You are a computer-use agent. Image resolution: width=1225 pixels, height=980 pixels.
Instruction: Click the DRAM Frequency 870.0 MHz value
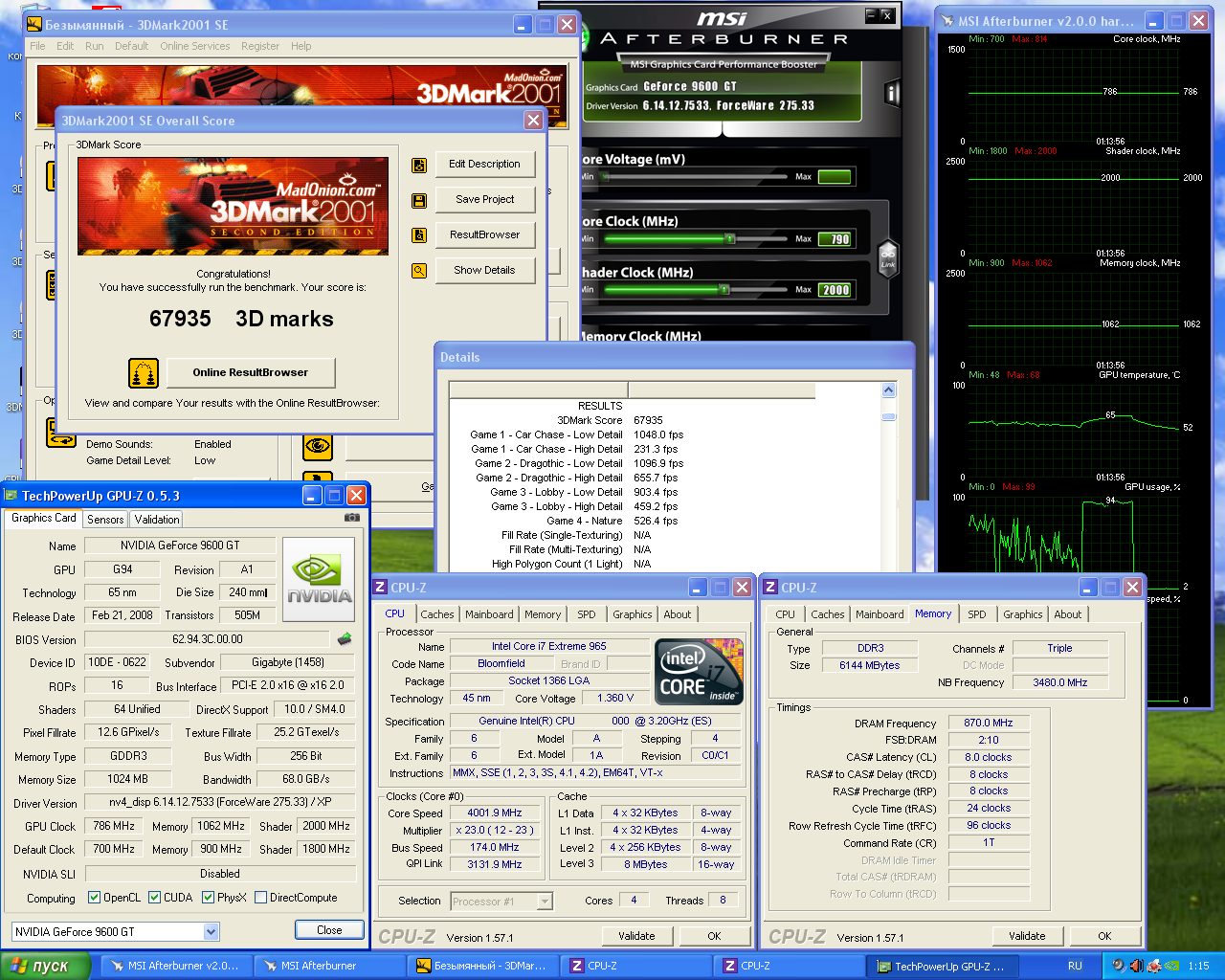(989, 723)
